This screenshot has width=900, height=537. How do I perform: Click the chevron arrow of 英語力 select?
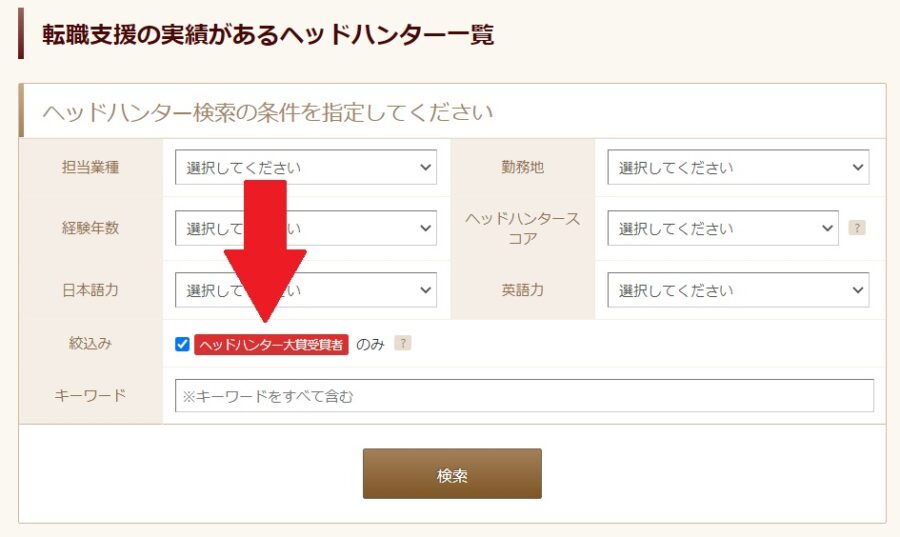pos(858,290)
